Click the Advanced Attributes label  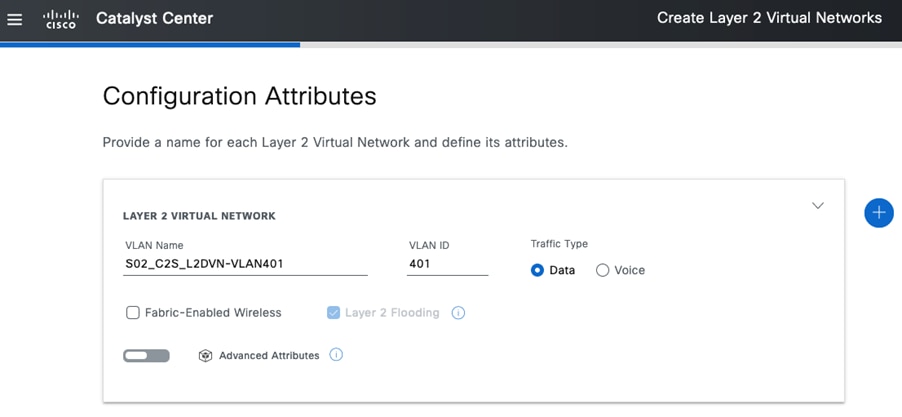point(269,356)
